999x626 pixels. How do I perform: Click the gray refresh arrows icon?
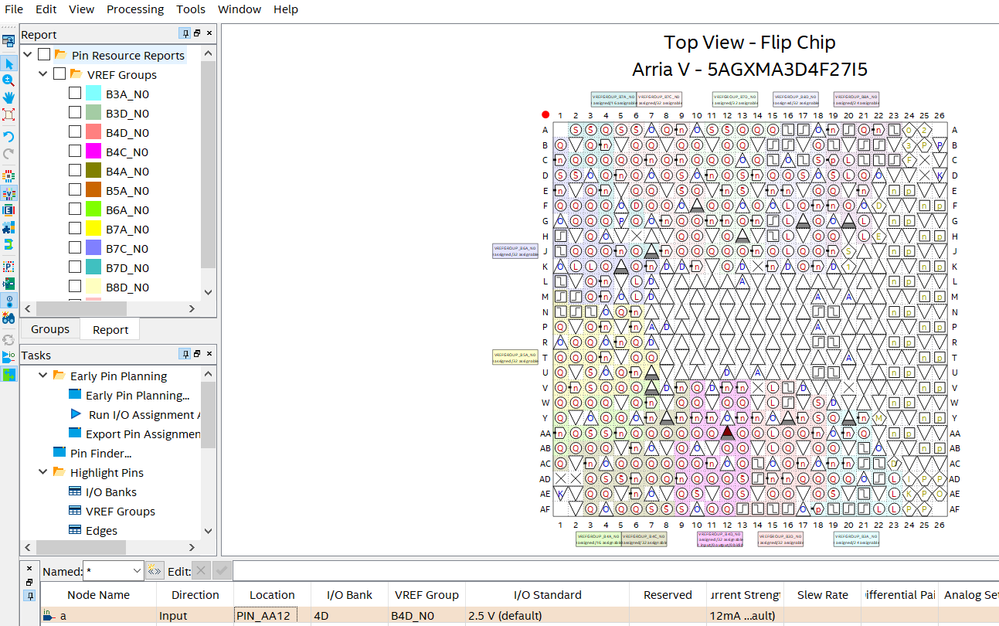click(8, 340)
